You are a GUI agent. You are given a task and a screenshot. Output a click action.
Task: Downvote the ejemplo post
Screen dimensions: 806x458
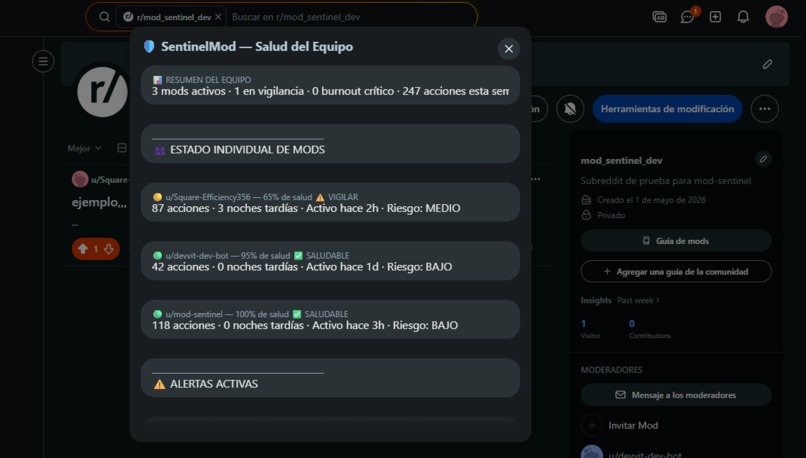[x=108, y=249]
